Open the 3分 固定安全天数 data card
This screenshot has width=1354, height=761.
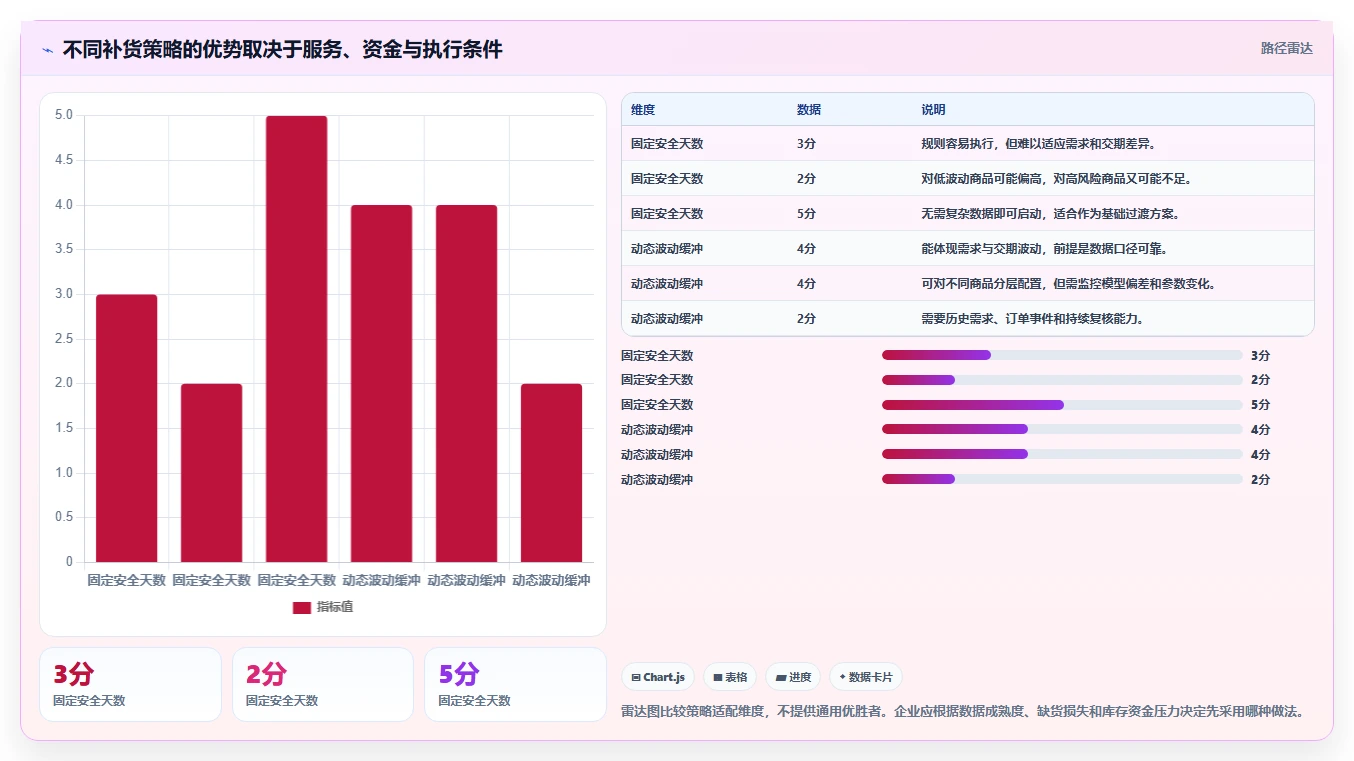[x=130, y=684]
